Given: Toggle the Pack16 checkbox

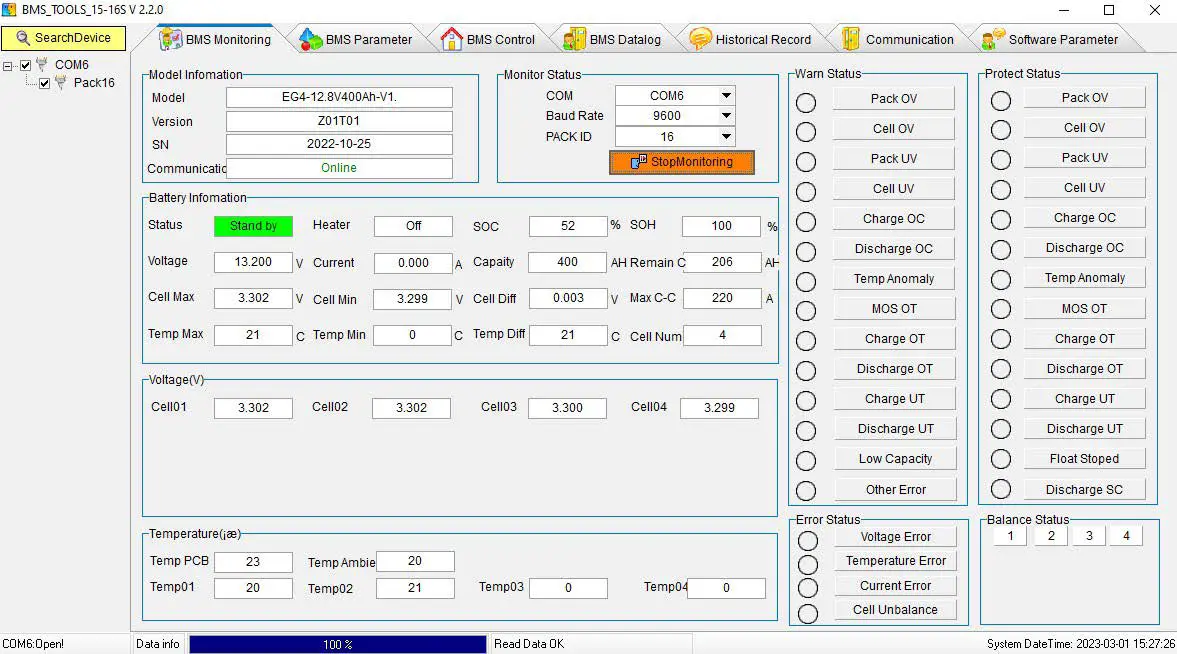Looking at the screenshot, I should click(44, 83).
